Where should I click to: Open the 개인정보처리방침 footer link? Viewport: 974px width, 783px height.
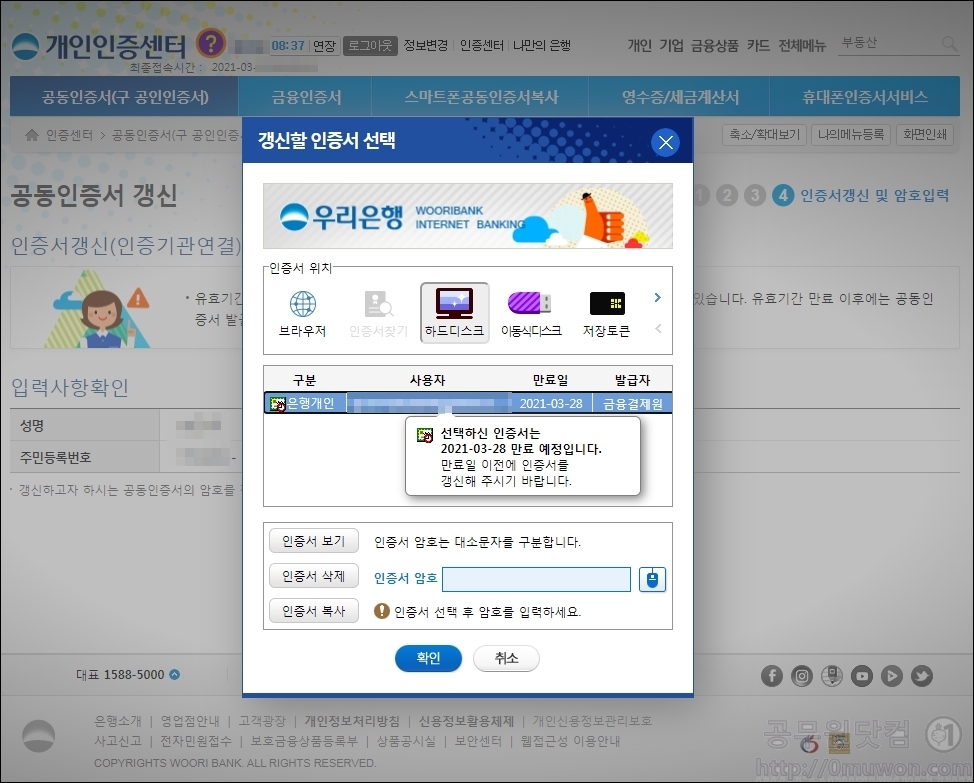[x=352, y=721]
